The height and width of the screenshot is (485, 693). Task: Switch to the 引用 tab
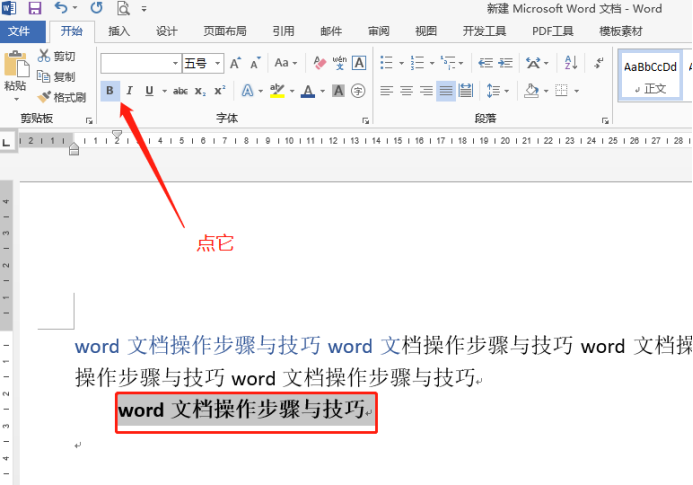(x=283, y=31)
